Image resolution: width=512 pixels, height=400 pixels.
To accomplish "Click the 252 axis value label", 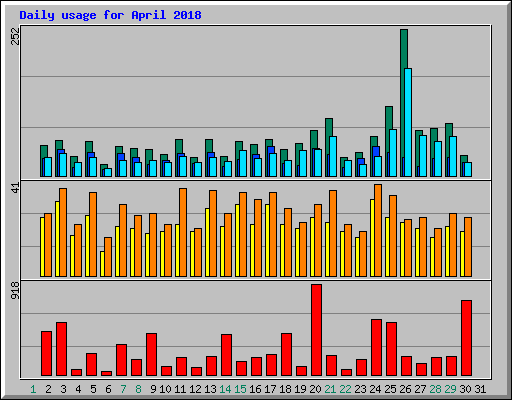I will pos(15,36).
